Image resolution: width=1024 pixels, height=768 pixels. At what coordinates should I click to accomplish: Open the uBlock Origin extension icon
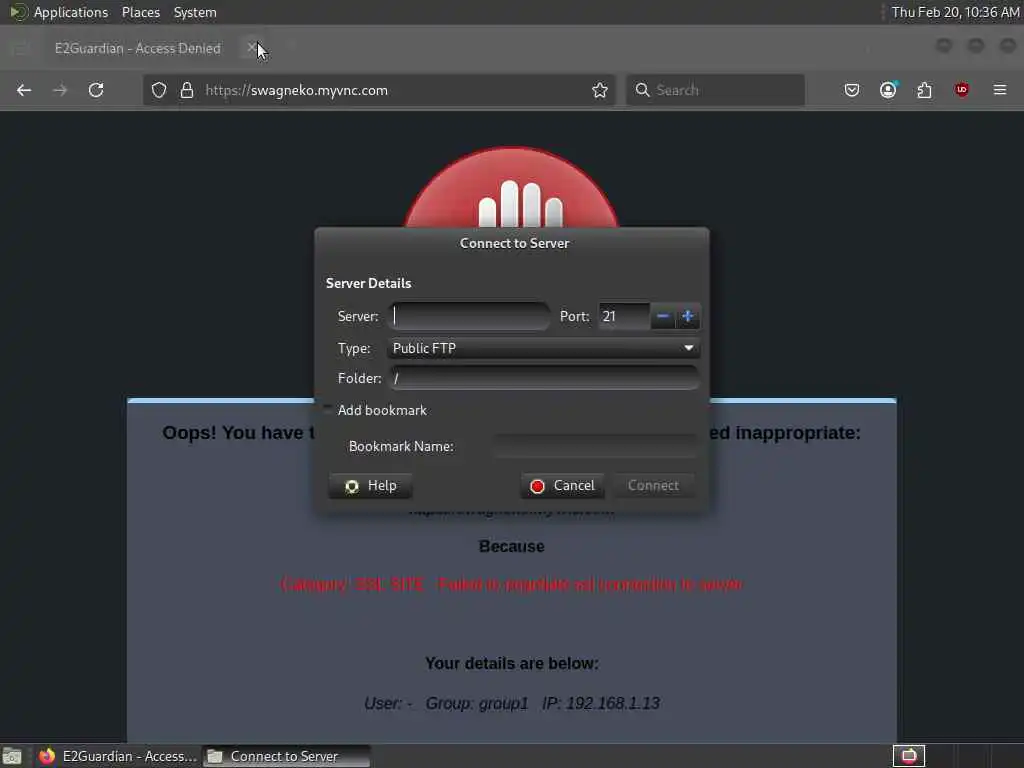click(x=961, y=90)
